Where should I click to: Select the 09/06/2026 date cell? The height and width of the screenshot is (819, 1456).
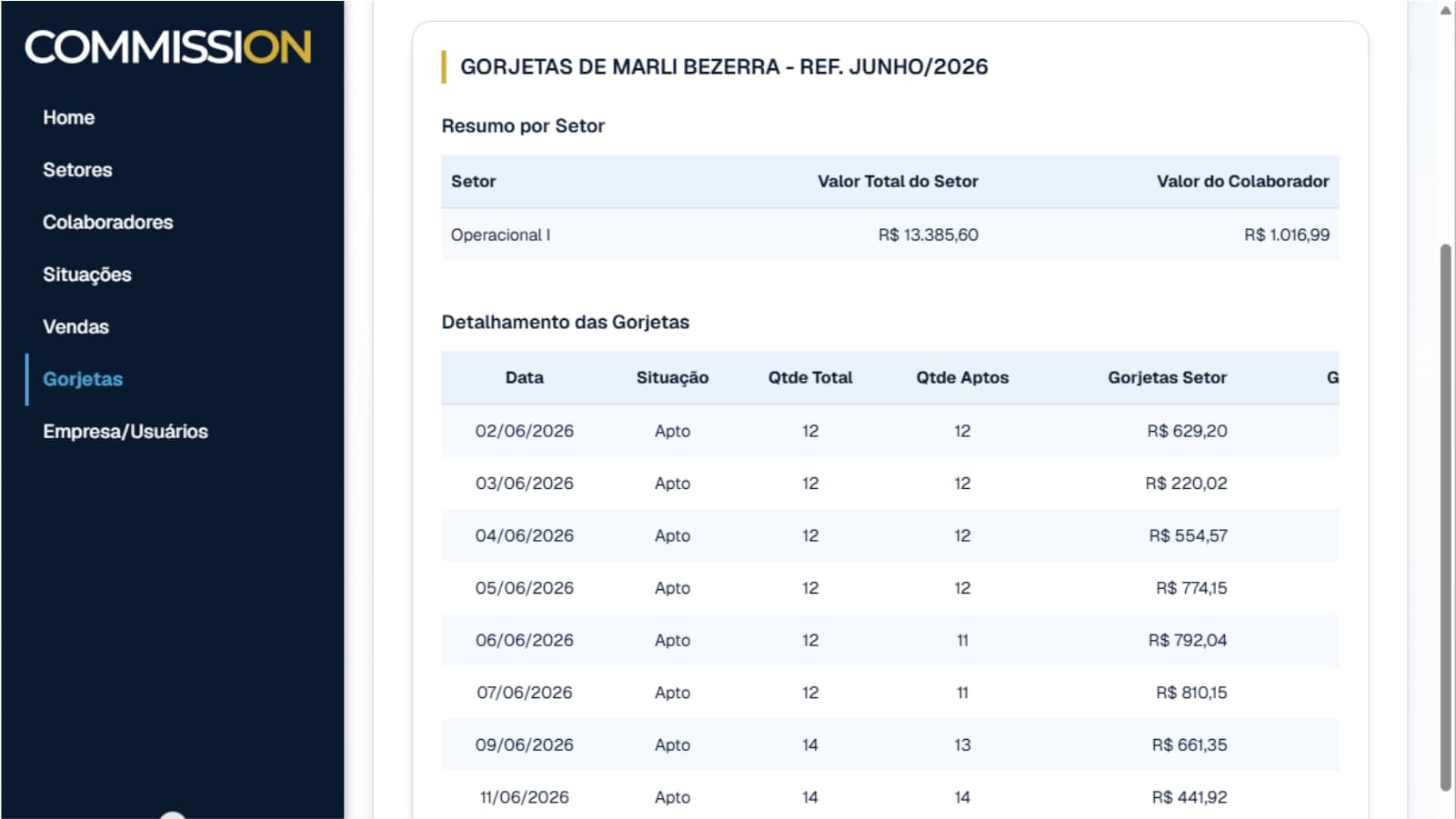pyautogui.click(x=525, y=744)
